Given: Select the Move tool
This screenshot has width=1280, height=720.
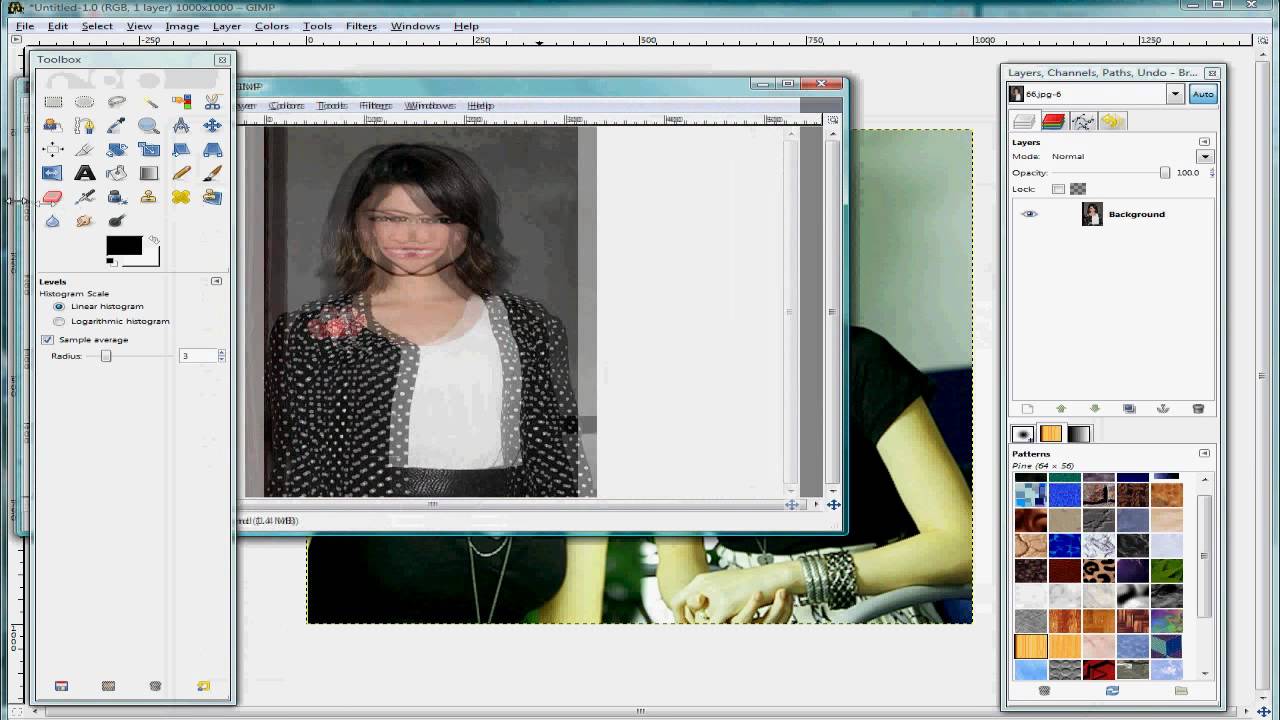Looking at the screenshot, I should pyautogui.click(x=212, y=126).
